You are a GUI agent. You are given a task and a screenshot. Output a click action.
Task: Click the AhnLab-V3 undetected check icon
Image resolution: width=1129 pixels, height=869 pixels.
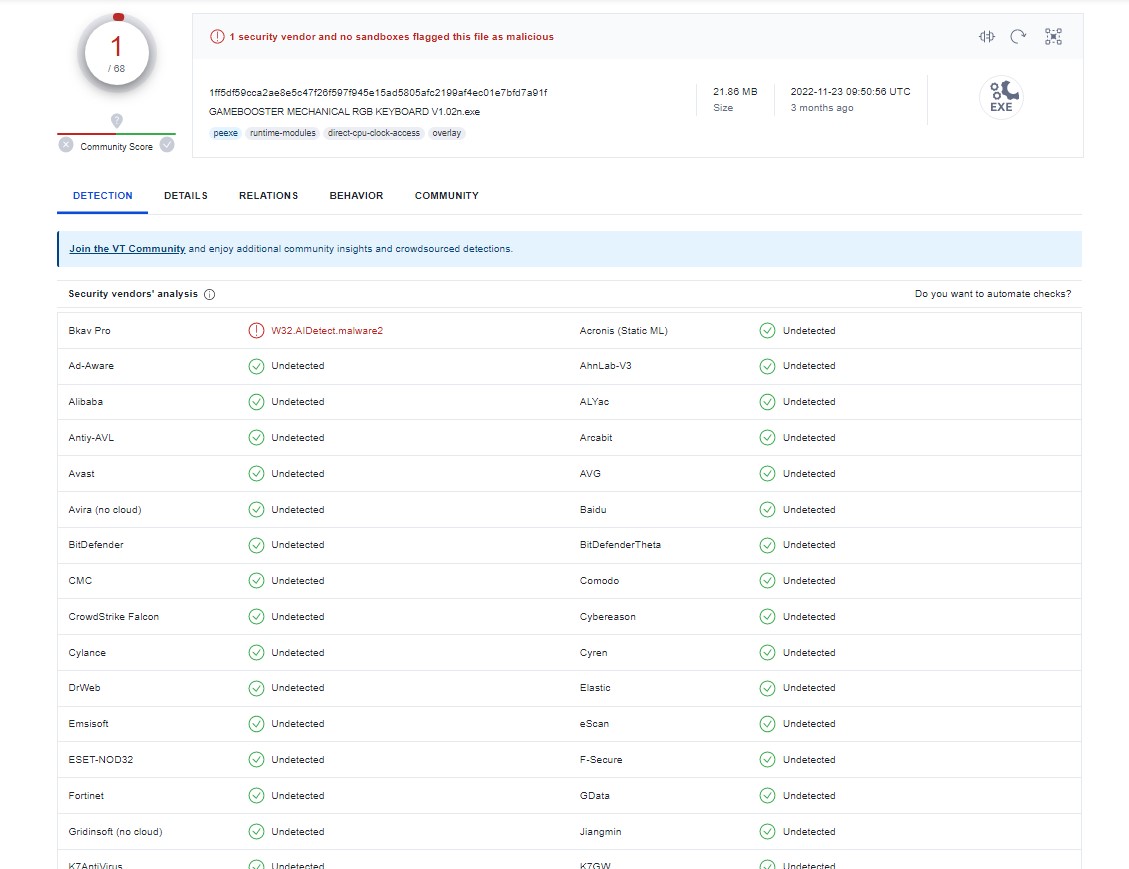click(x=768, y=366)
